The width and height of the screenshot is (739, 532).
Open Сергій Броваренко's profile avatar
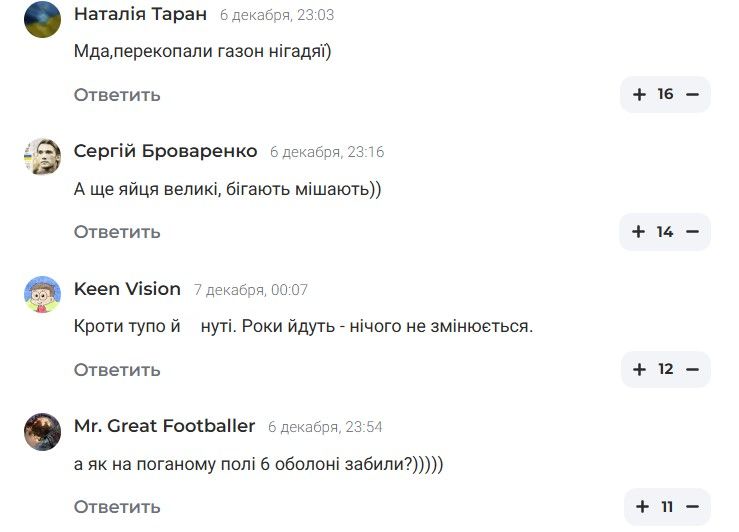(42, 156)
